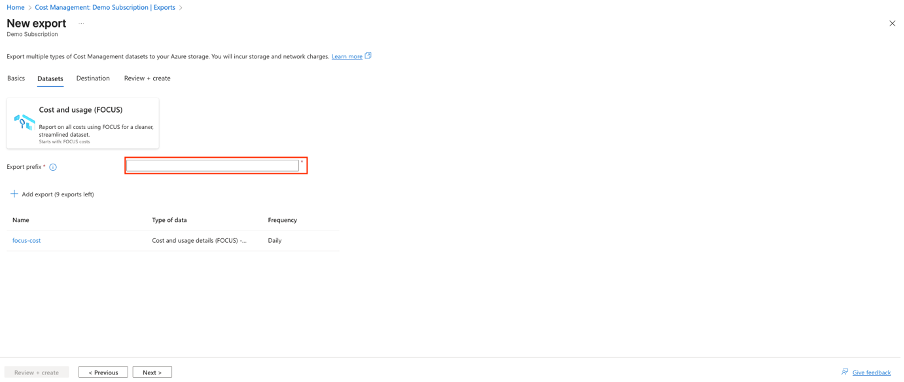Close the New export pane
This screenshot has width=904, height=382.
[892, 23]
